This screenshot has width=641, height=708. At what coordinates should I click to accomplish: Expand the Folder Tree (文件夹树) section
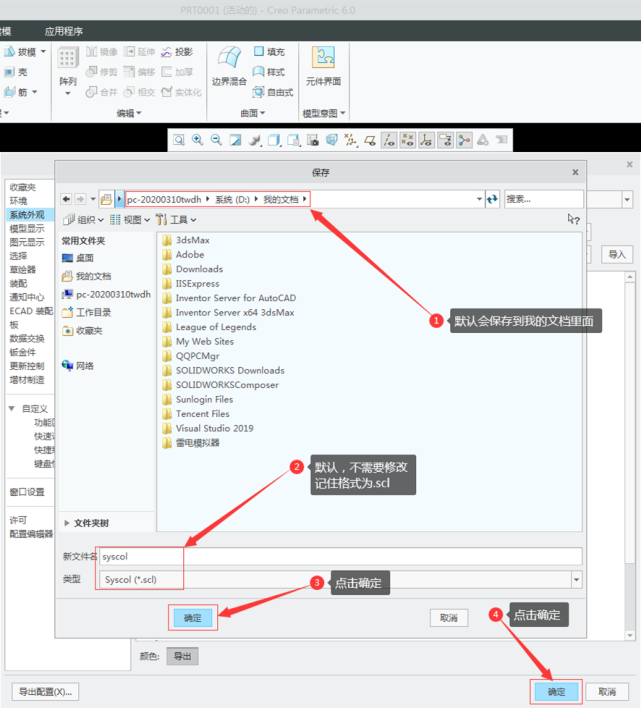click(x=67, y=523)
